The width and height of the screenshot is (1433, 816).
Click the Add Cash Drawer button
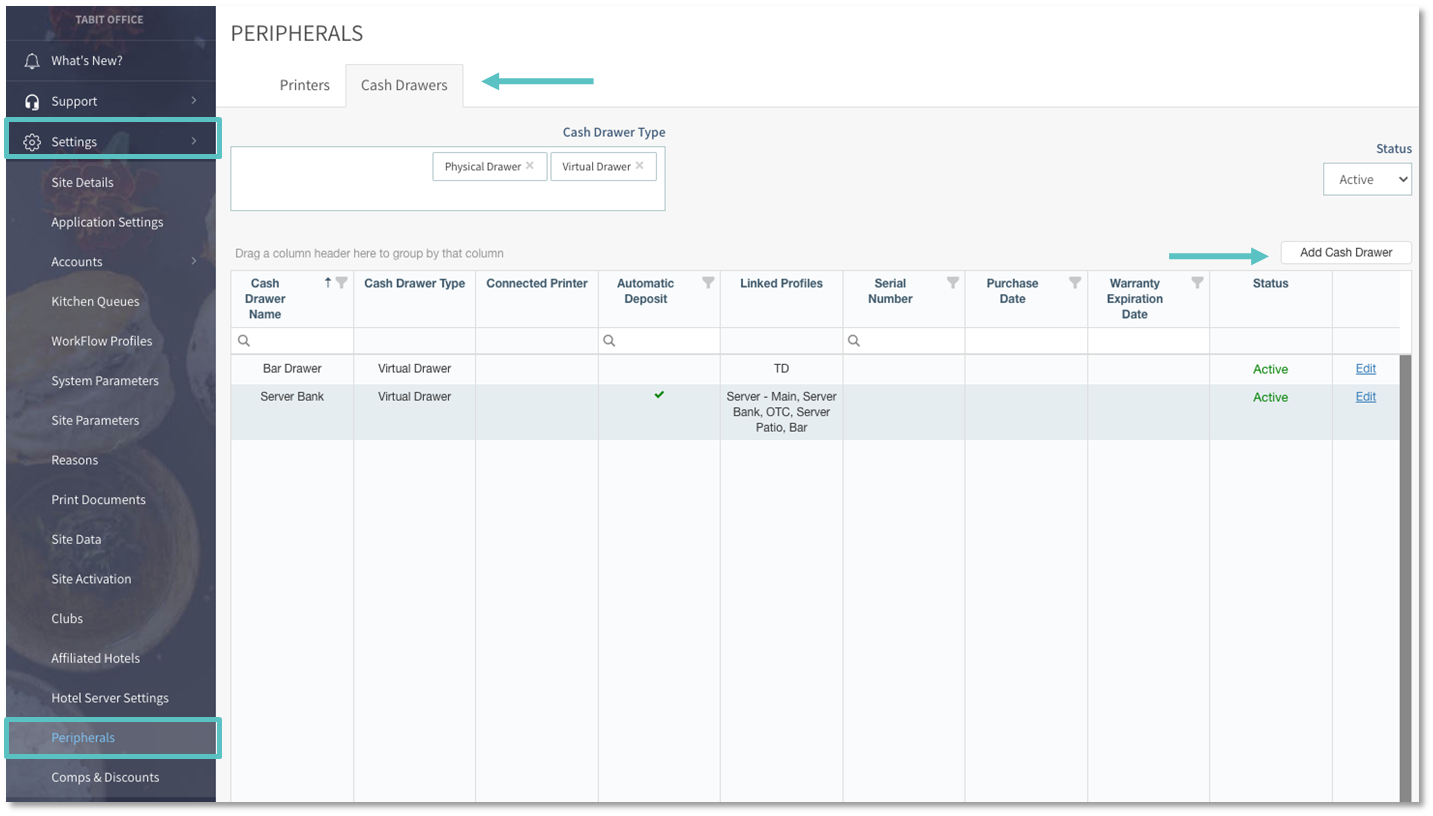[1345, 253]
